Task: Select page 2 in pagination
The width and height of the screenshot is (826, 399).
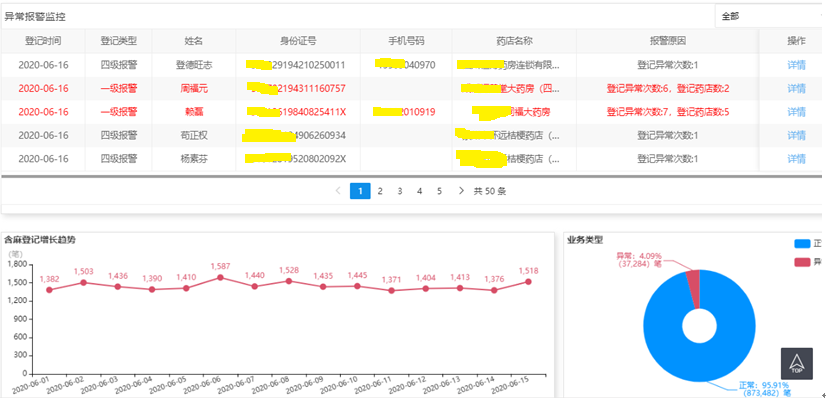Action: pos(380,191)
